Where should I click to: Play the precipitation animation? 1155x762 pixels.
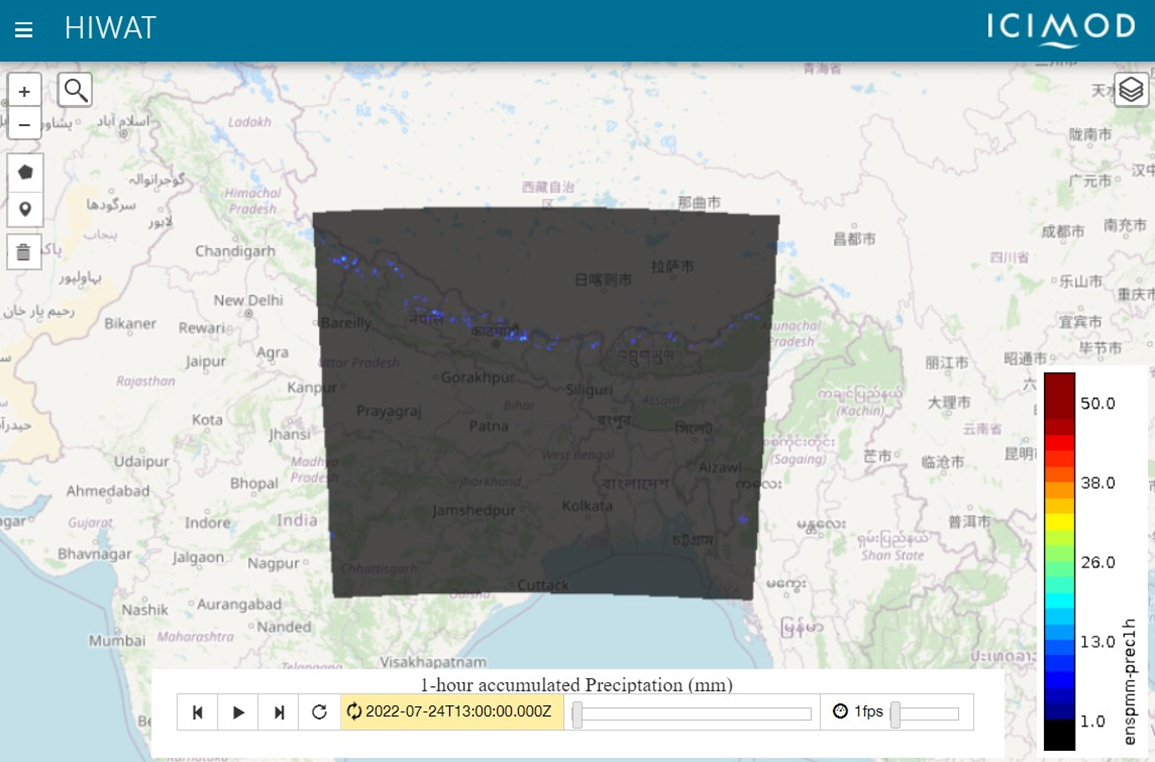[x=238, y=712]
